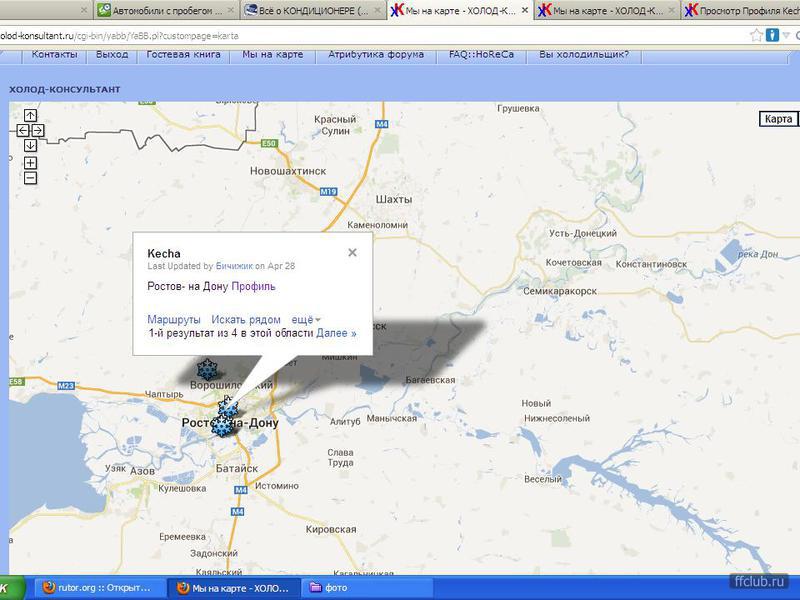Pan the map down with the arrow

(31, 145)
